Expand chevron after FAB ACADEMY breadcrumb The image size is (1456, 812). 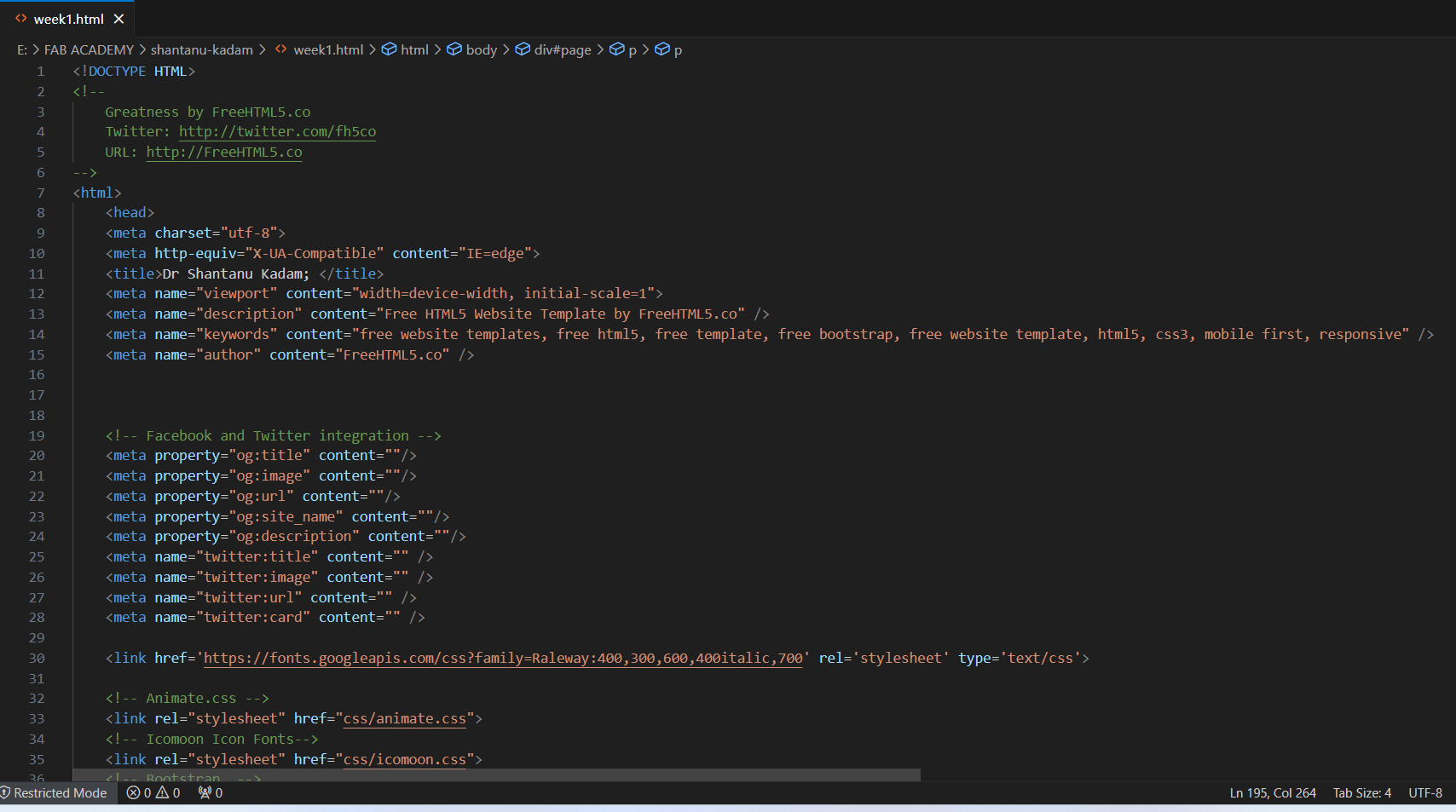pos(142,49)
